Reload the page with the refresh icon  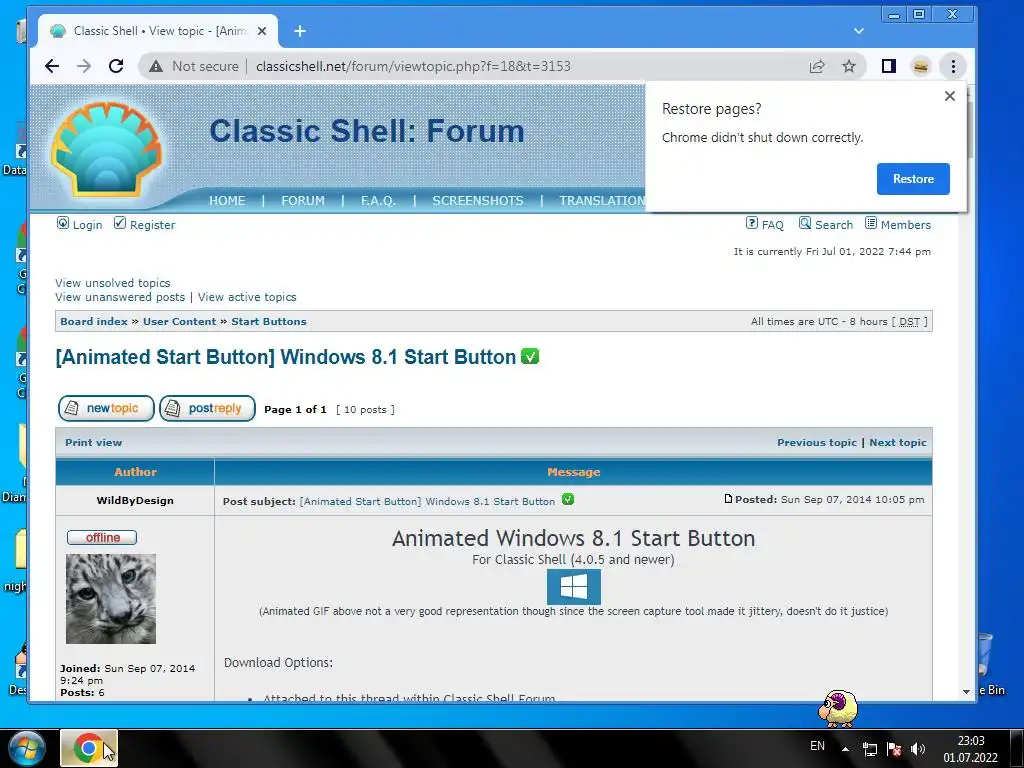pyautogui.click(x=116, y=66)
